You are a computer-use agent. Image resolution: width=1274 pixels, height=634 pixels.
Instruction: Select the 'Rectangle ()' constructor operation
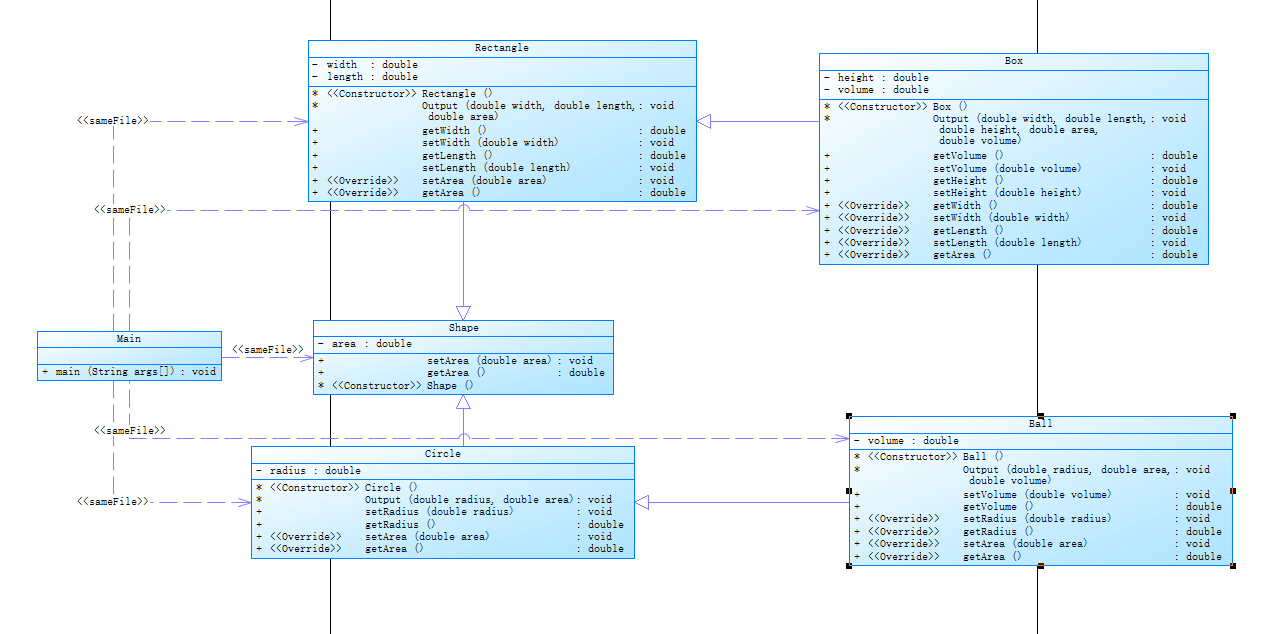click(x=401, y=94)
